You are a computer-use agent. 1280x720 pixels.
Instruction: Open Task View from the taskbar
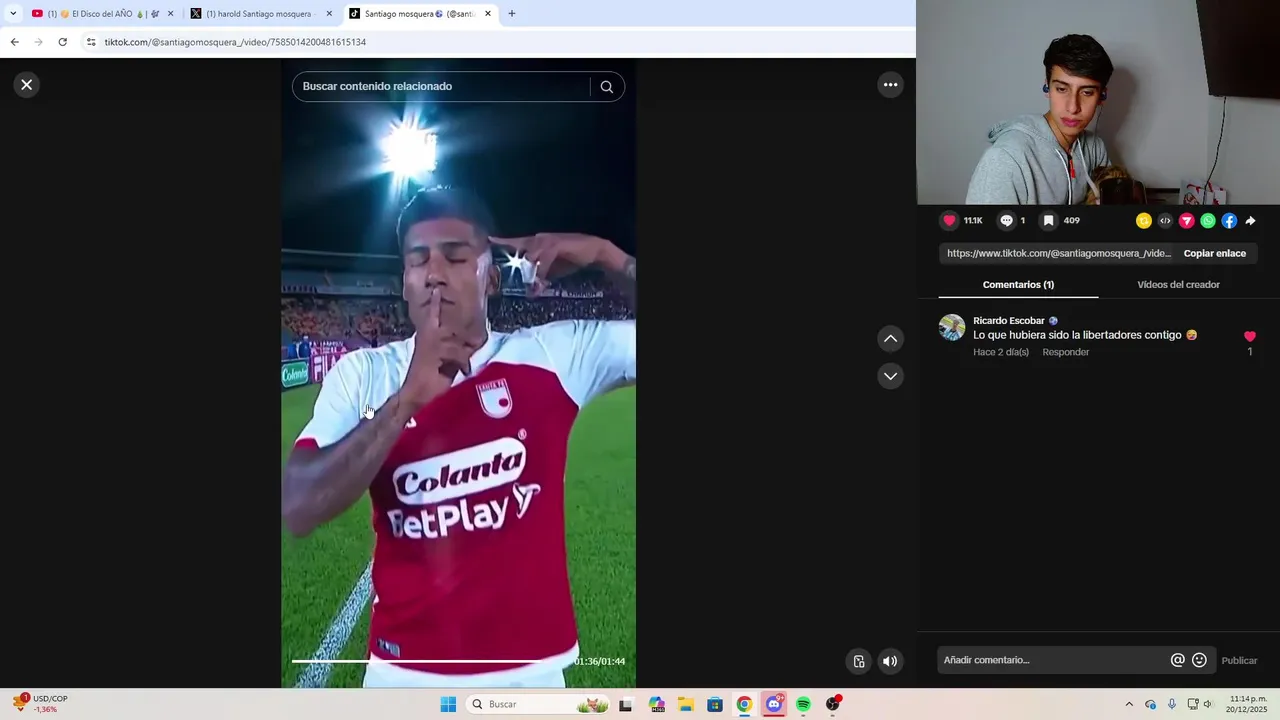tap(626, 704)
